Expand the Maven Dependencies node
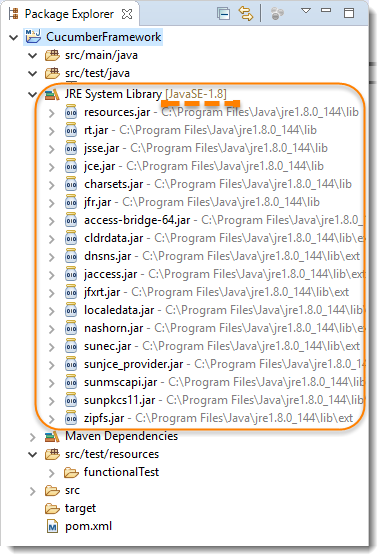The image size is (384, 560). click(33, 436)
